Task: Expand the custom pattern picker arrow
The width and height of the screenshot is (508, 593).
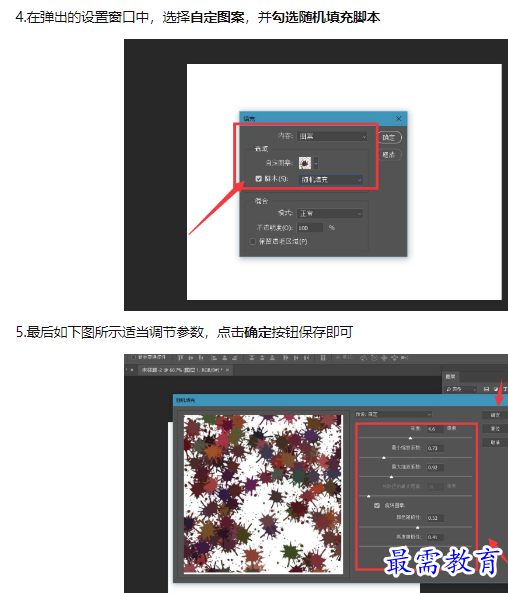Action: (316, 163)
